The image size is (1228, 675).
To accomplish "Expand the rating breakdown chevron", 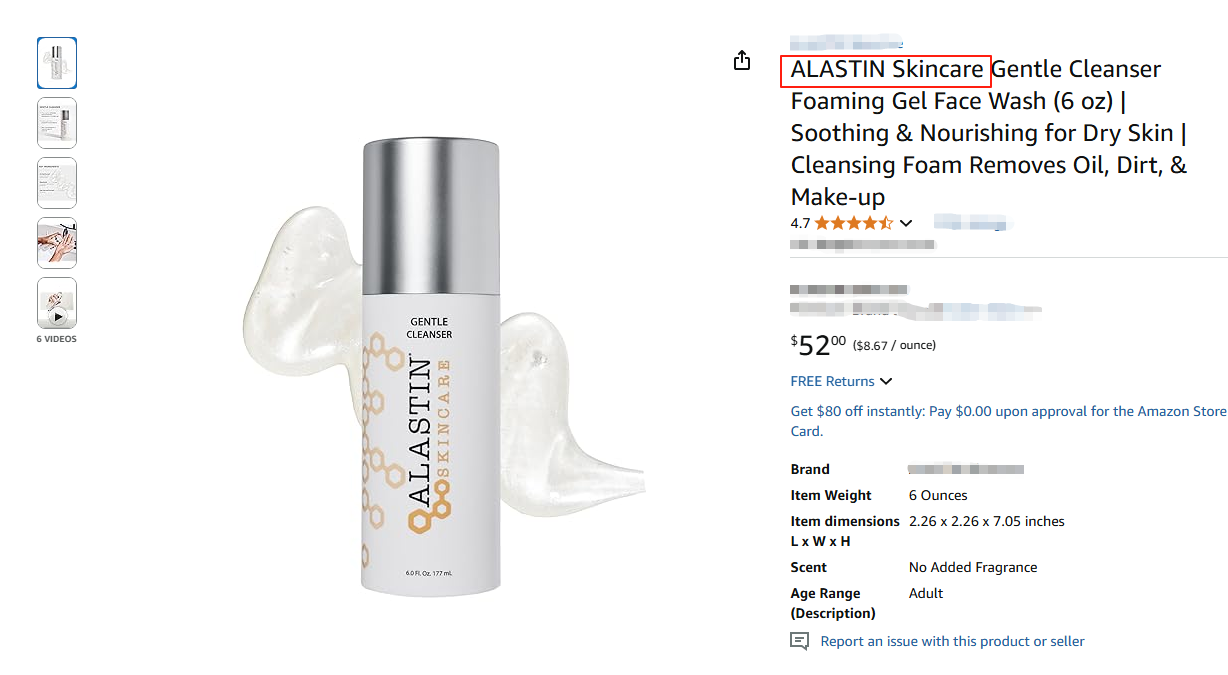I will [x=906, y=223].
